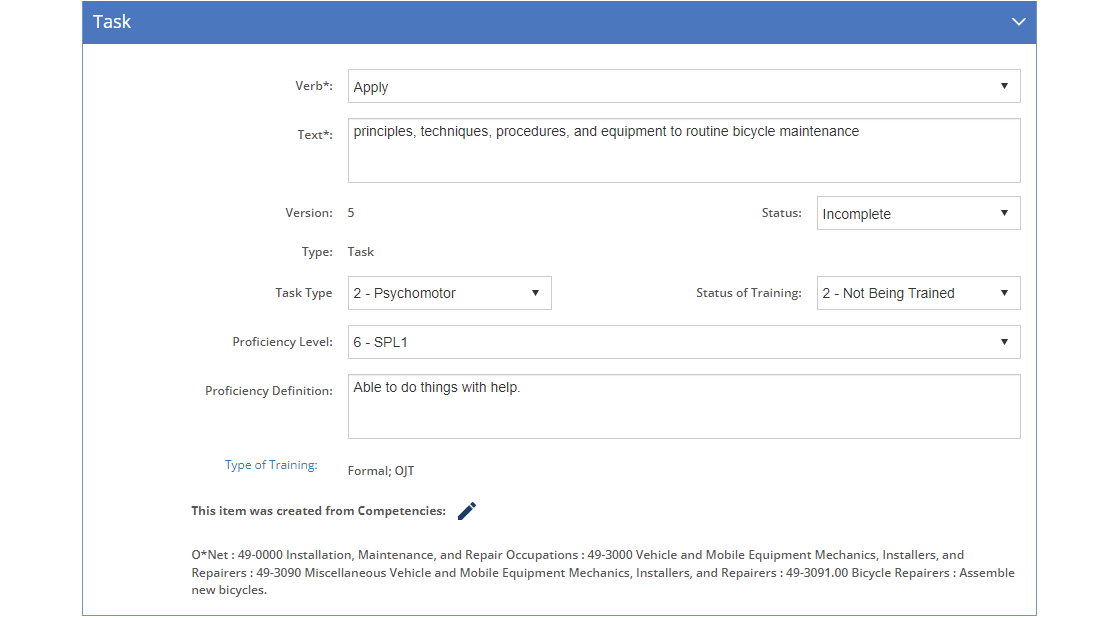1120x618 pixels.
Task: Edit competencies with the pencil icon
Action: coord(466,511)
